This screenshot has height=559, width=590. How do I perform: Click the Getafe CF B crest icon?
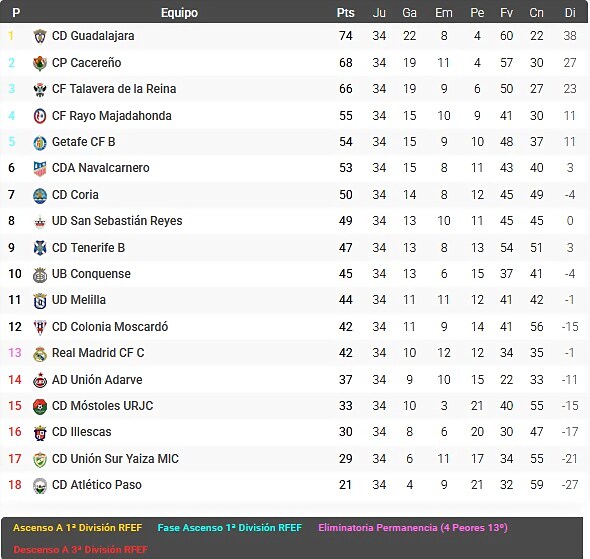40,142
